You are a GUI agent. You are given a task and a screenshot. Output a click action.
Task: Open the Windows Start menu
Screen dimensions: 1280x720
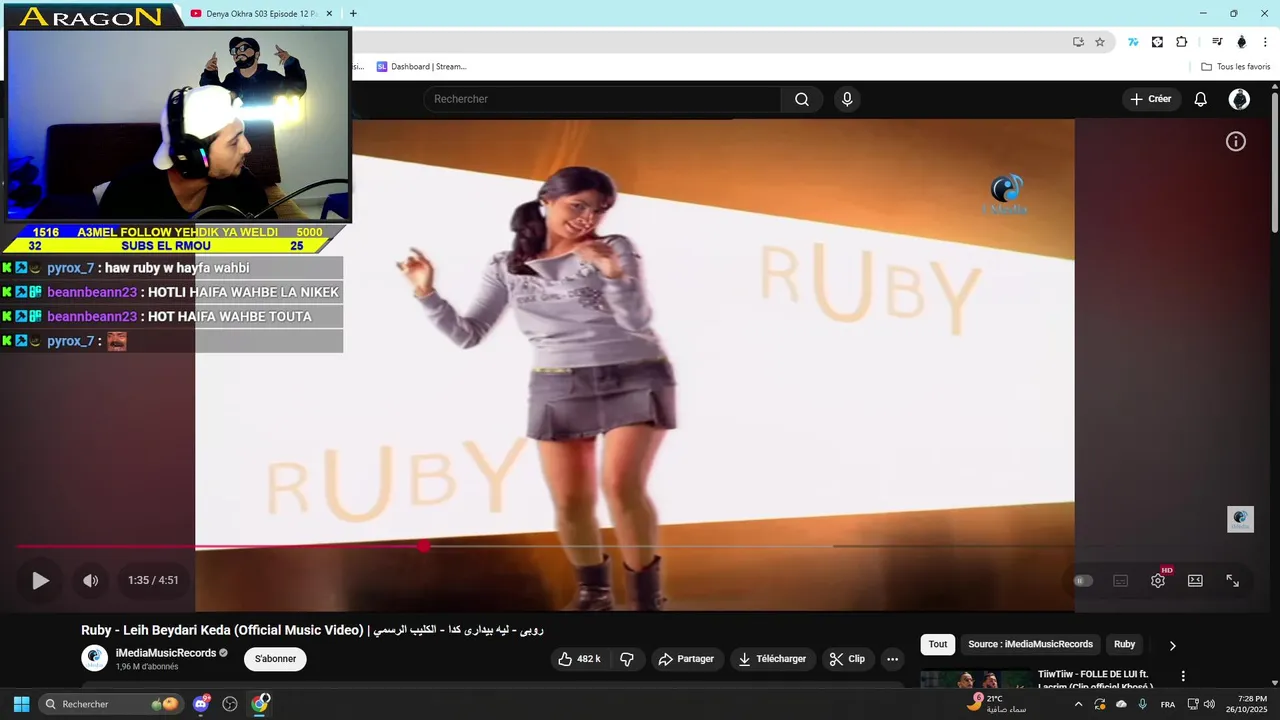pos(21,704)
